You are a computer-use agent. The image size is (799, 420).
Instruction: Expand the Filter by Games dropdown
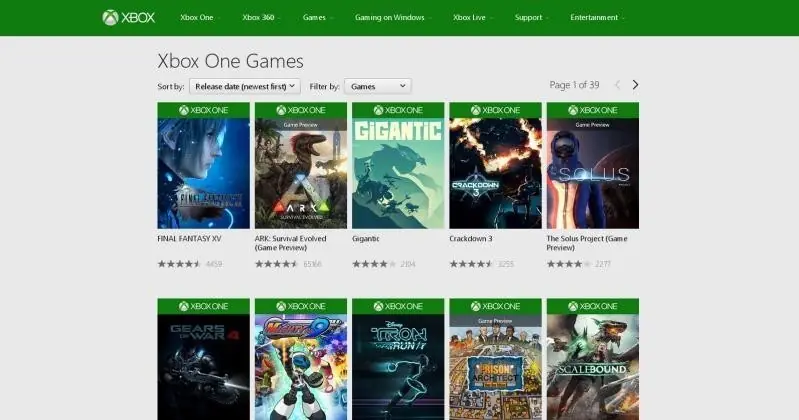tap(378, 86)
